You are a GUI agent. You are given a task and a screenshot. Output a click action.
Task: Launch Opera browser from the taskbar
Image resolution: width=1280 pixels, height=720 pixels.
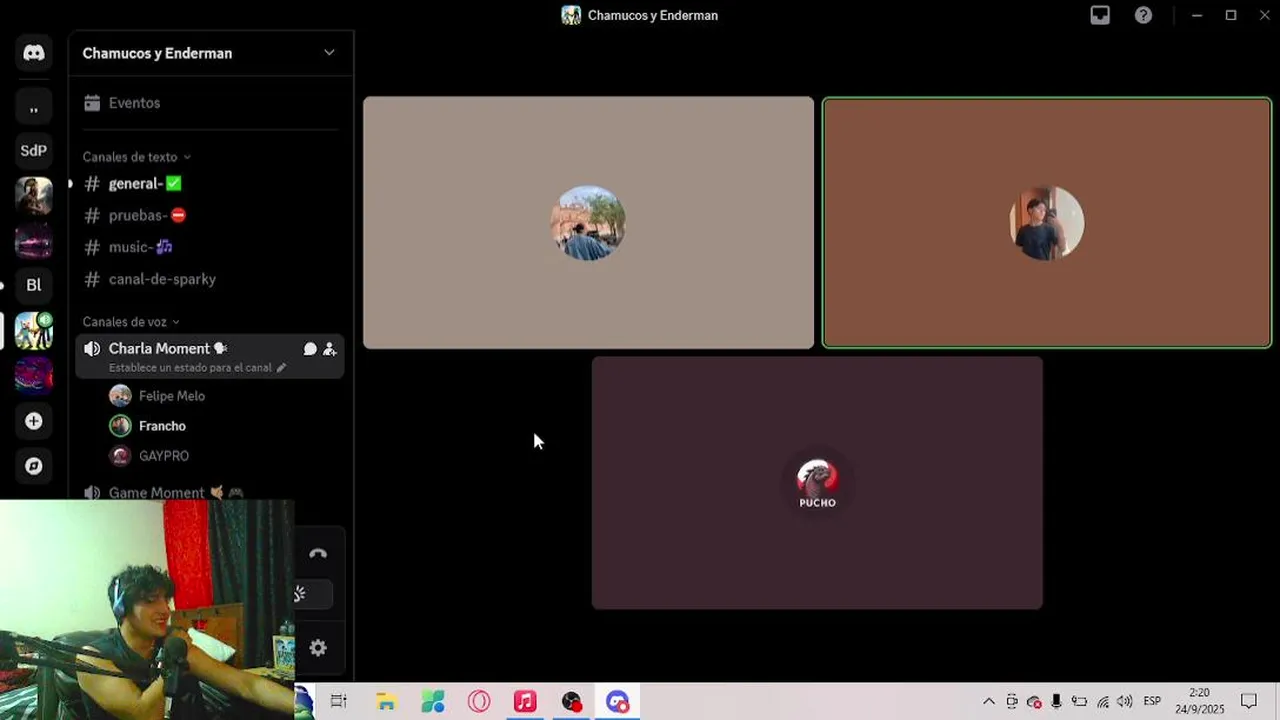pos(479,702)
